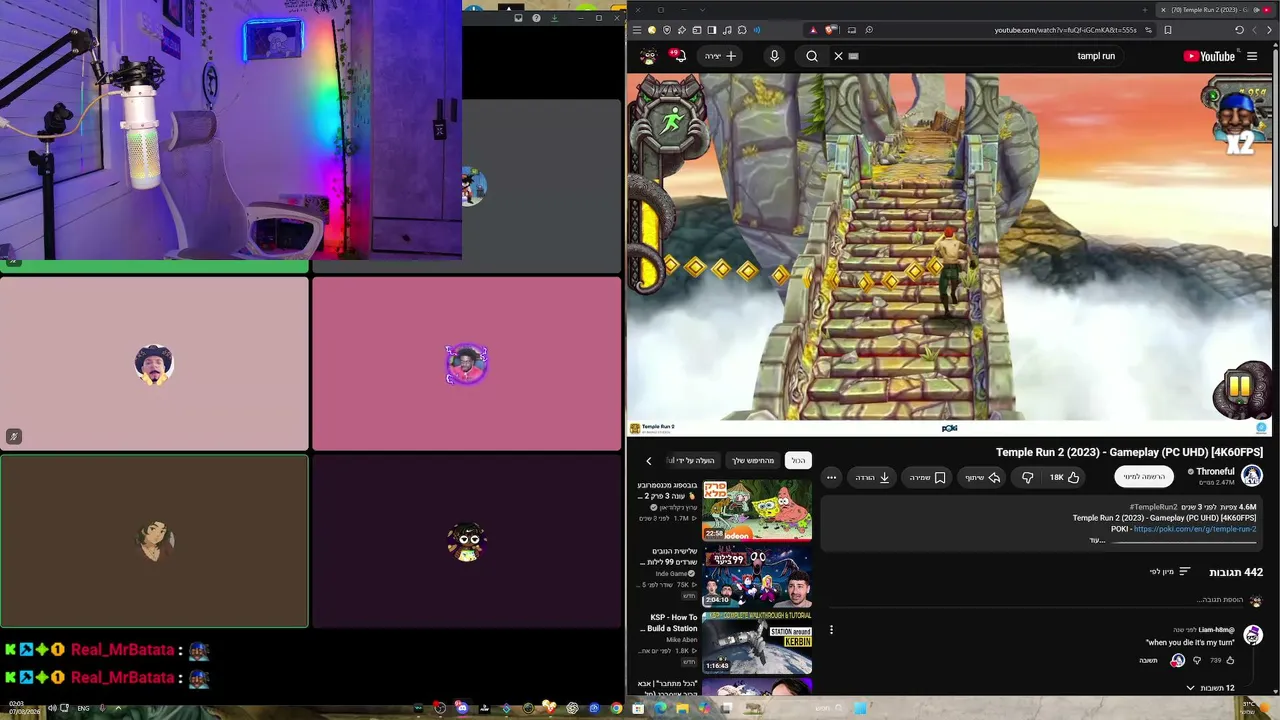Open the YouTube create button
The height and width of the screenshot is (720, 1280).
tap(720, 56)
